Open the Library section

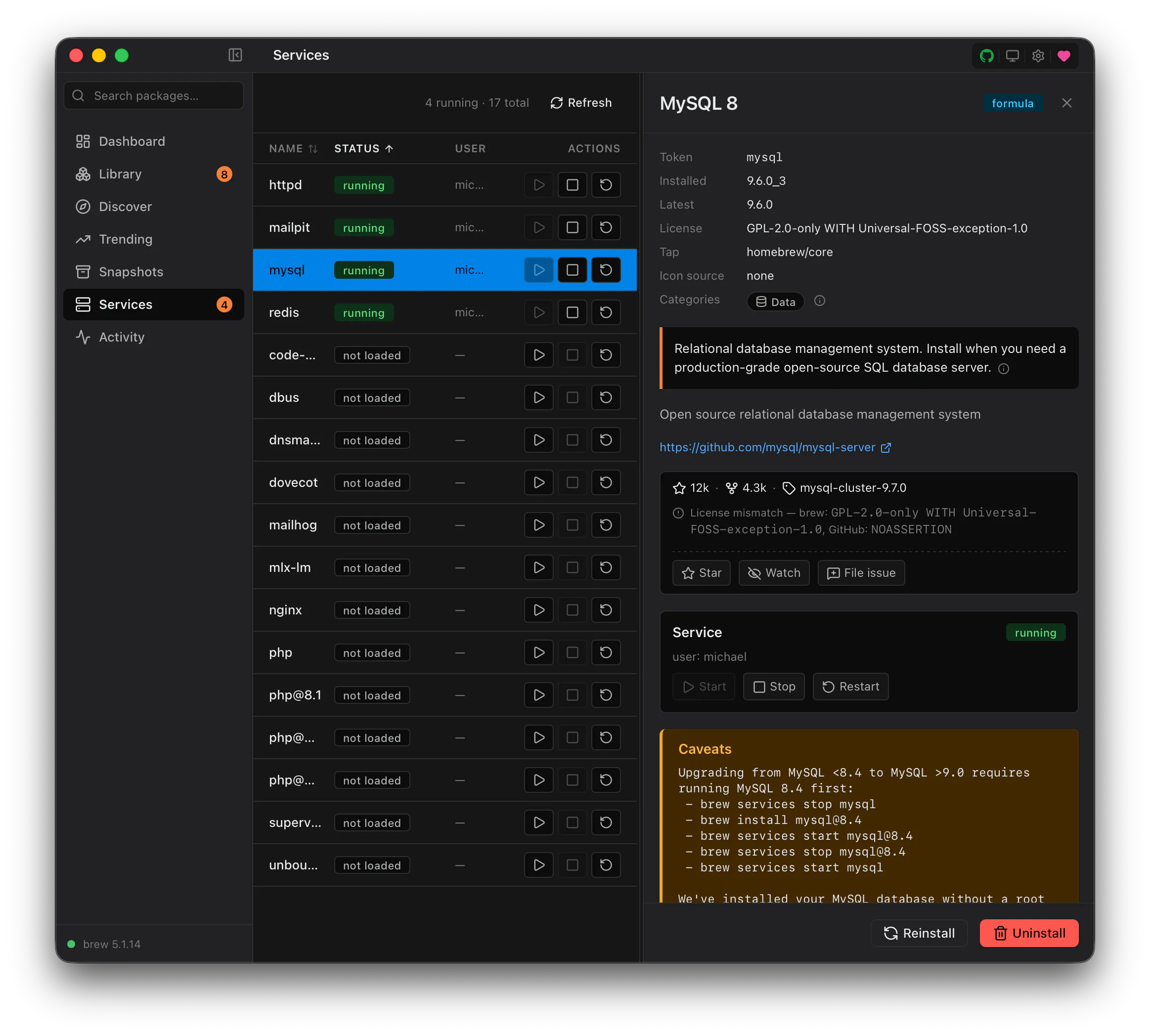click(x=154, y=174)
